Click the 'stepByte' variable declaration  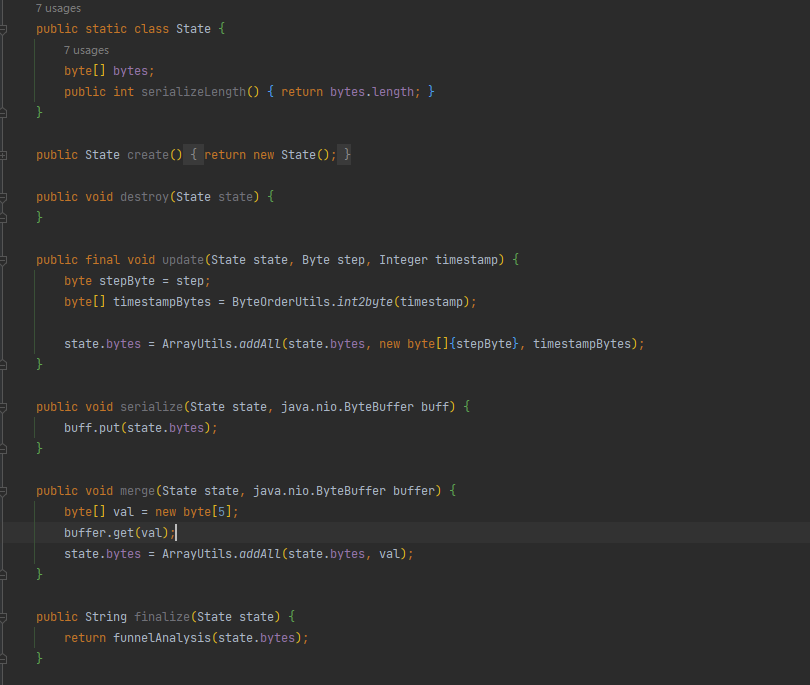point(127,281)
